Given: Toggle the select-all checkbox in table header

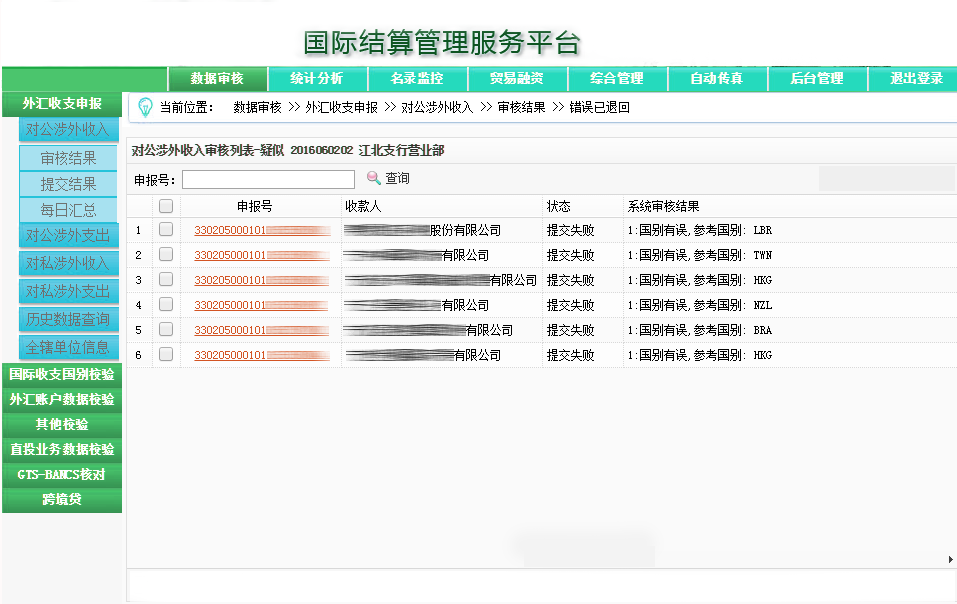Looking at the screenshot, I should point(166,206).
